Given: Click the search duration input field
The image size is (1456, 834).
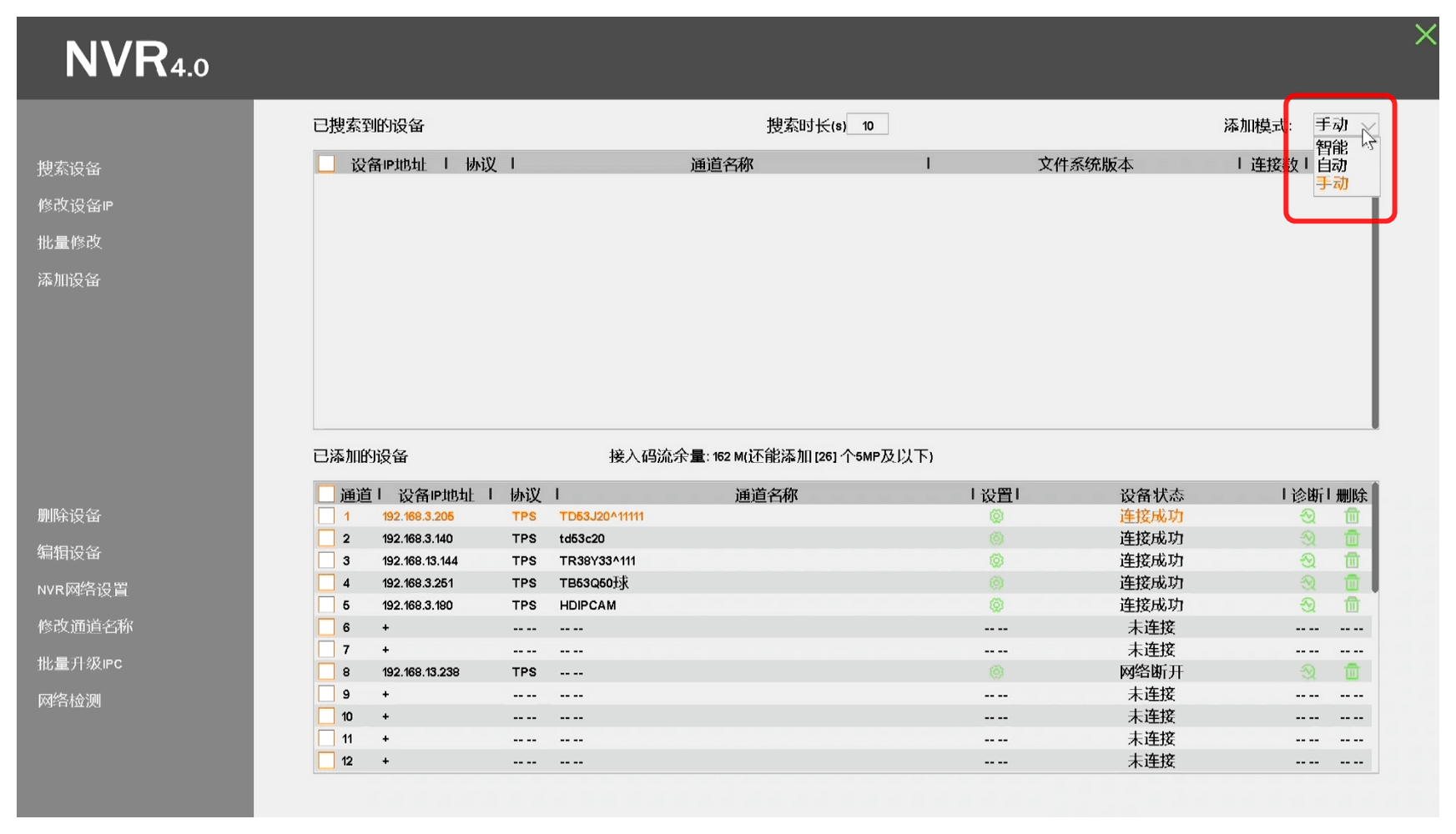Looking at the screenshot, I should (867, 125).
